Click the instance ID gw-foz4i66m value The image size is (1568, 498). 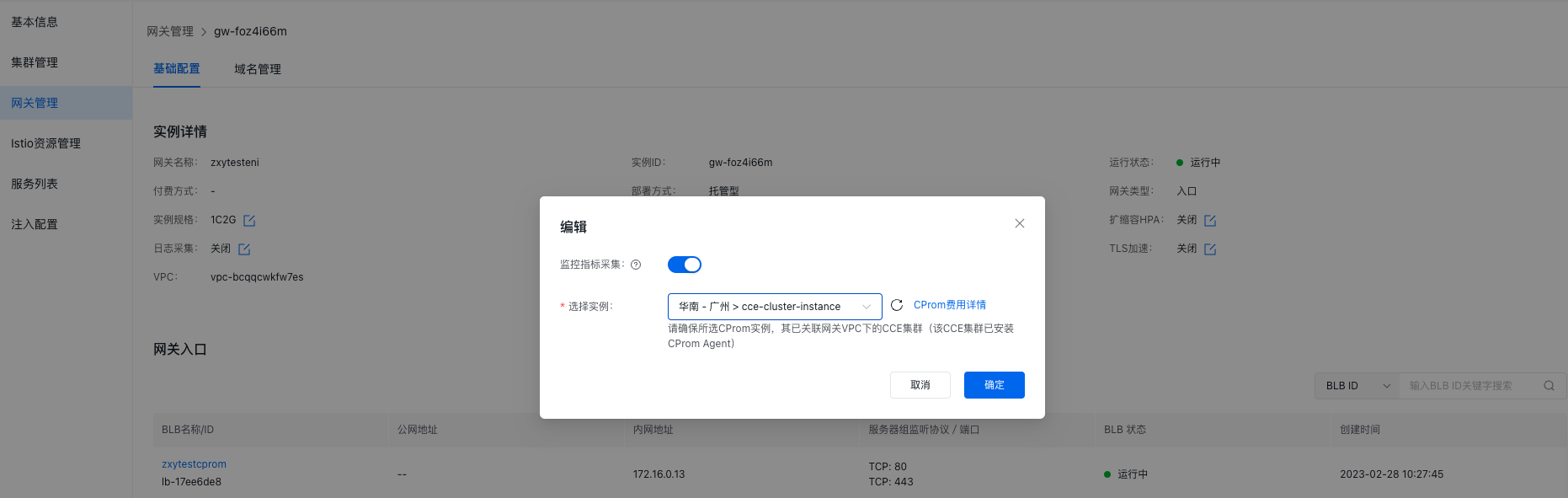click(x=740, y=163)
